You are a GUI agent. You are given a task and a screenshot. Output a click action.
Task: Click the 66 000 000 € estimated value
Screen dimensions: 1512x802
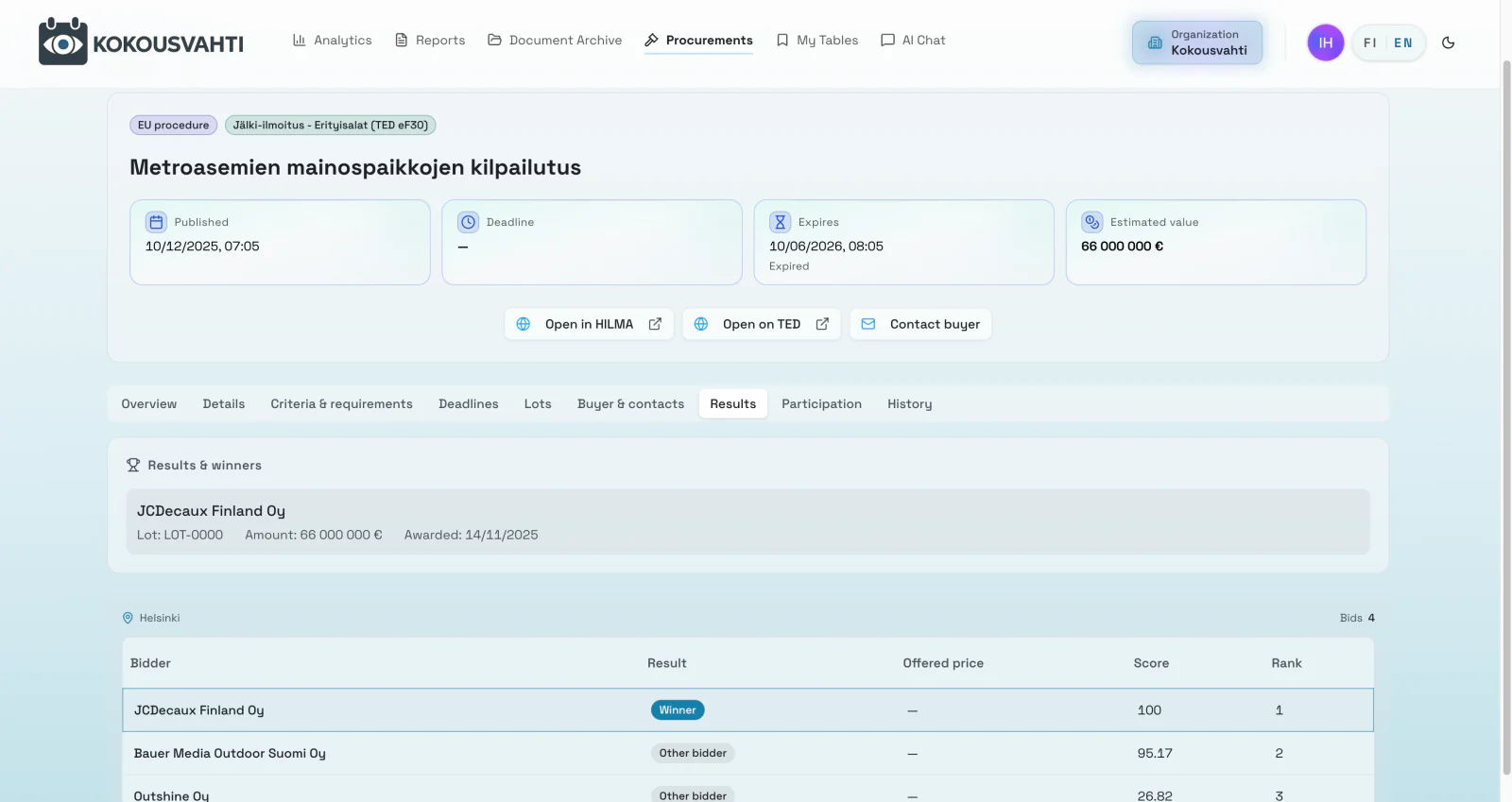[x=1123, y=247]
